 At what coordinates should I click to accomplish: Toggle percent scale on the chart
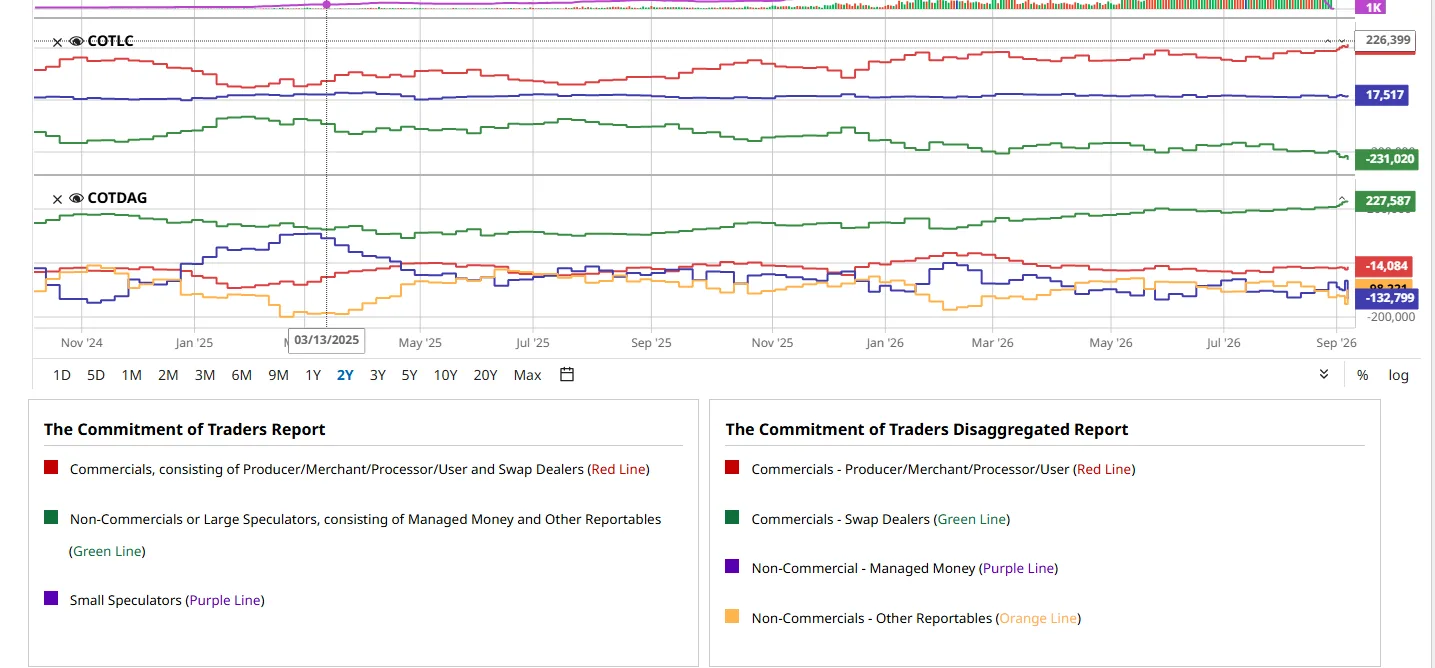[1362, 376]
